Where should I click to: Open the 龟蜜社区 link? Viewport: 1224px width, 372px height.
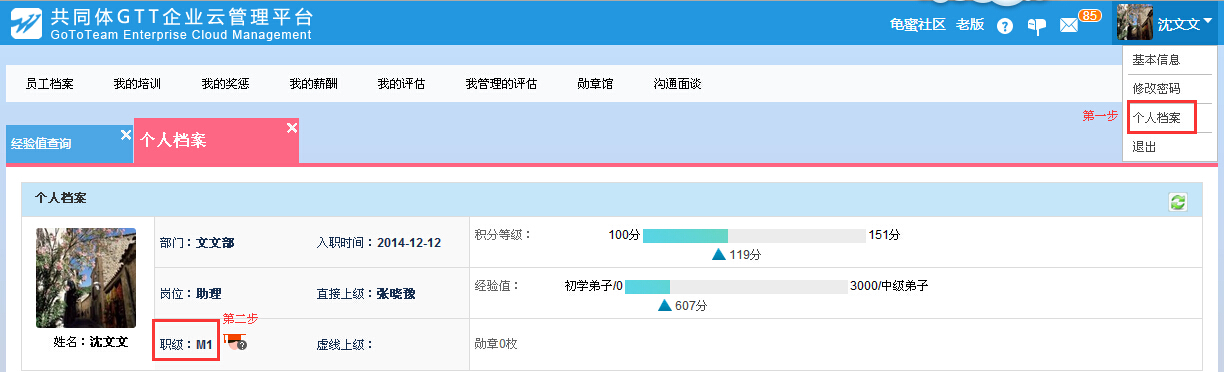917,25
